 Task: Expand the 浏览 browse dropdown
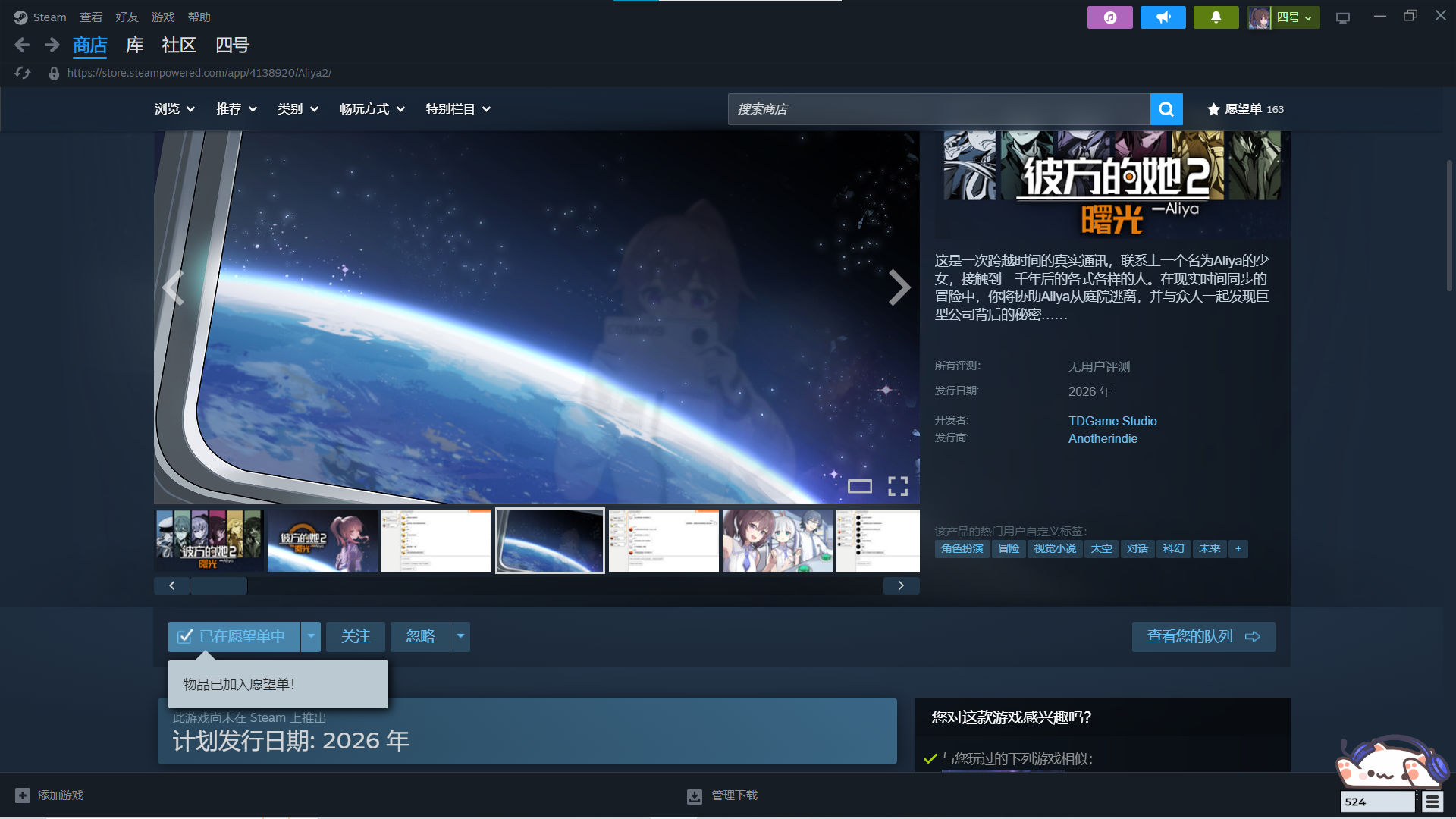(x=175, y=109)
